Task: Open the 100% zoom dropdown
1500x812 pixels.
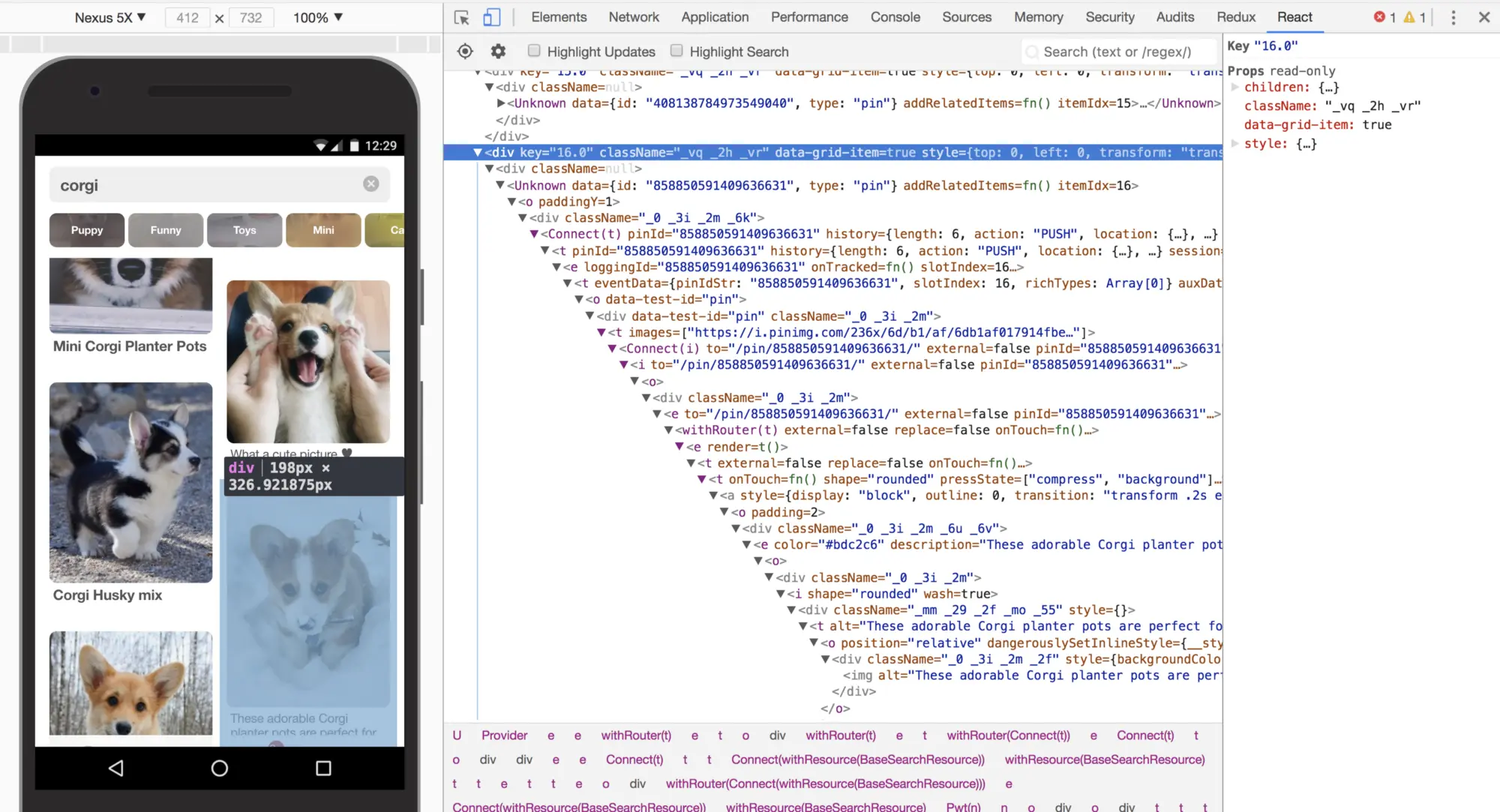Action: [318, 17]
